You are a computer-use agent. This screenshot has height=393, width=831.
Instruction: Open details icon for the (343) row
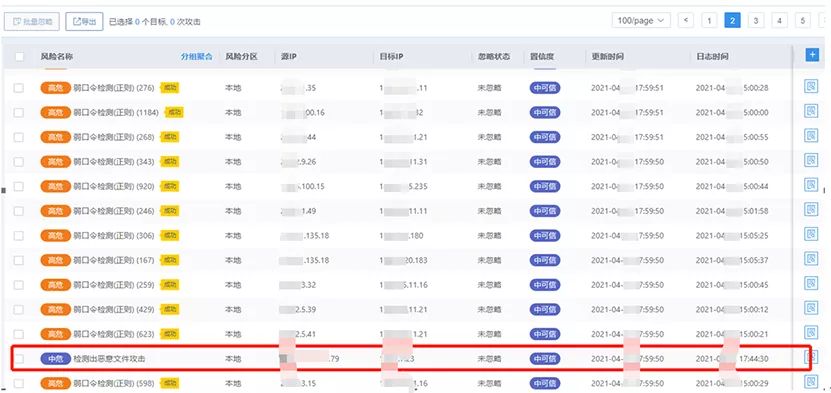(x=811, y=160)
